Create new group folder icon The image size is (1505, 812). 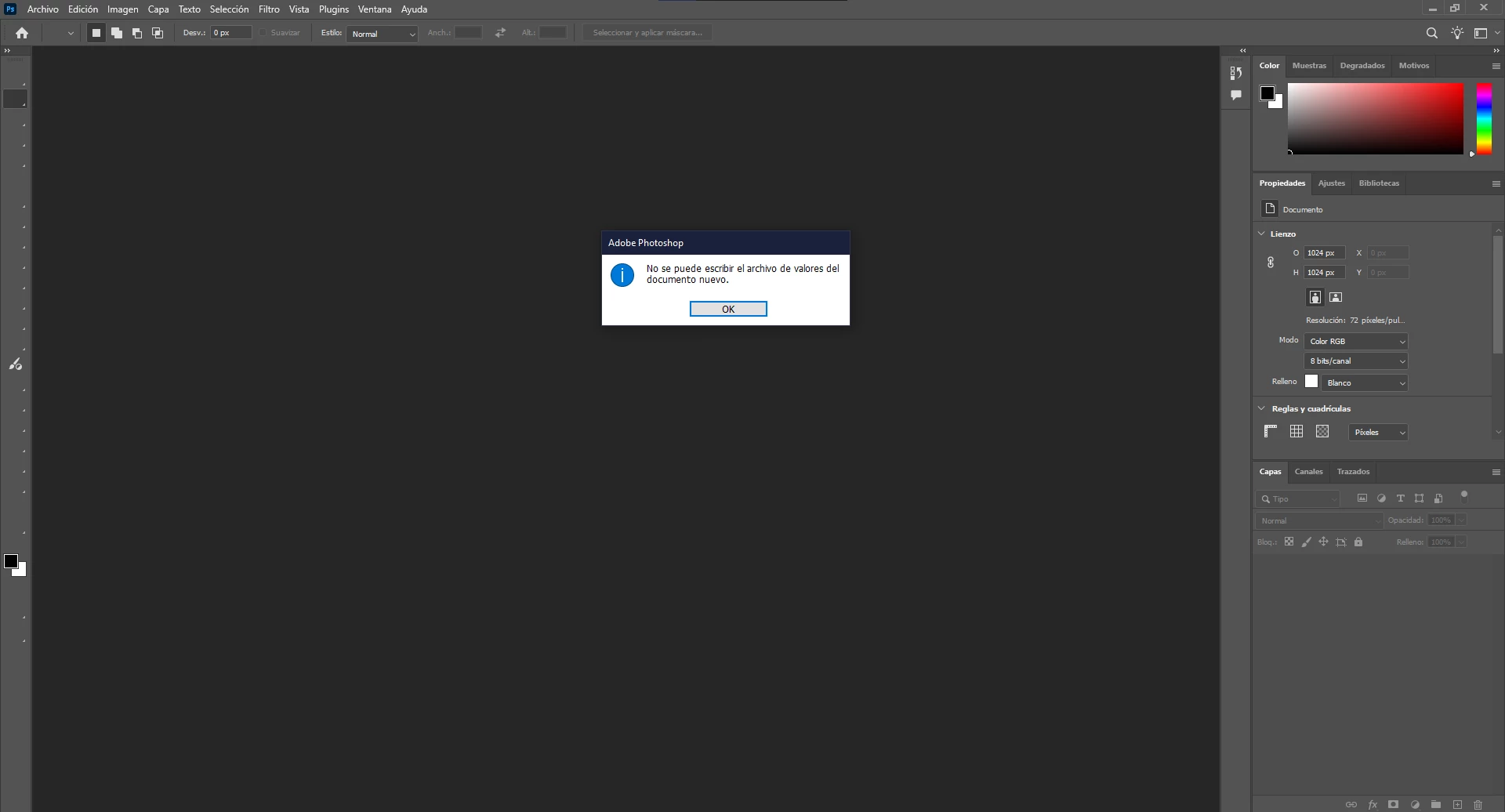pos(1436,804)
